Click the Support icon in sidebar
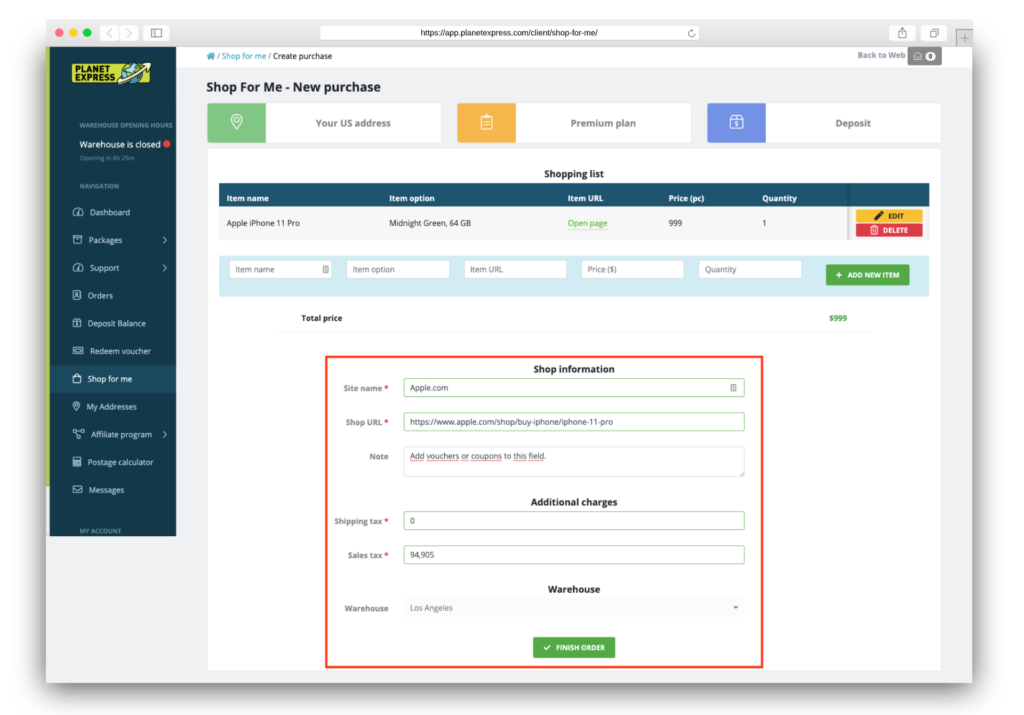 point(78,268)
